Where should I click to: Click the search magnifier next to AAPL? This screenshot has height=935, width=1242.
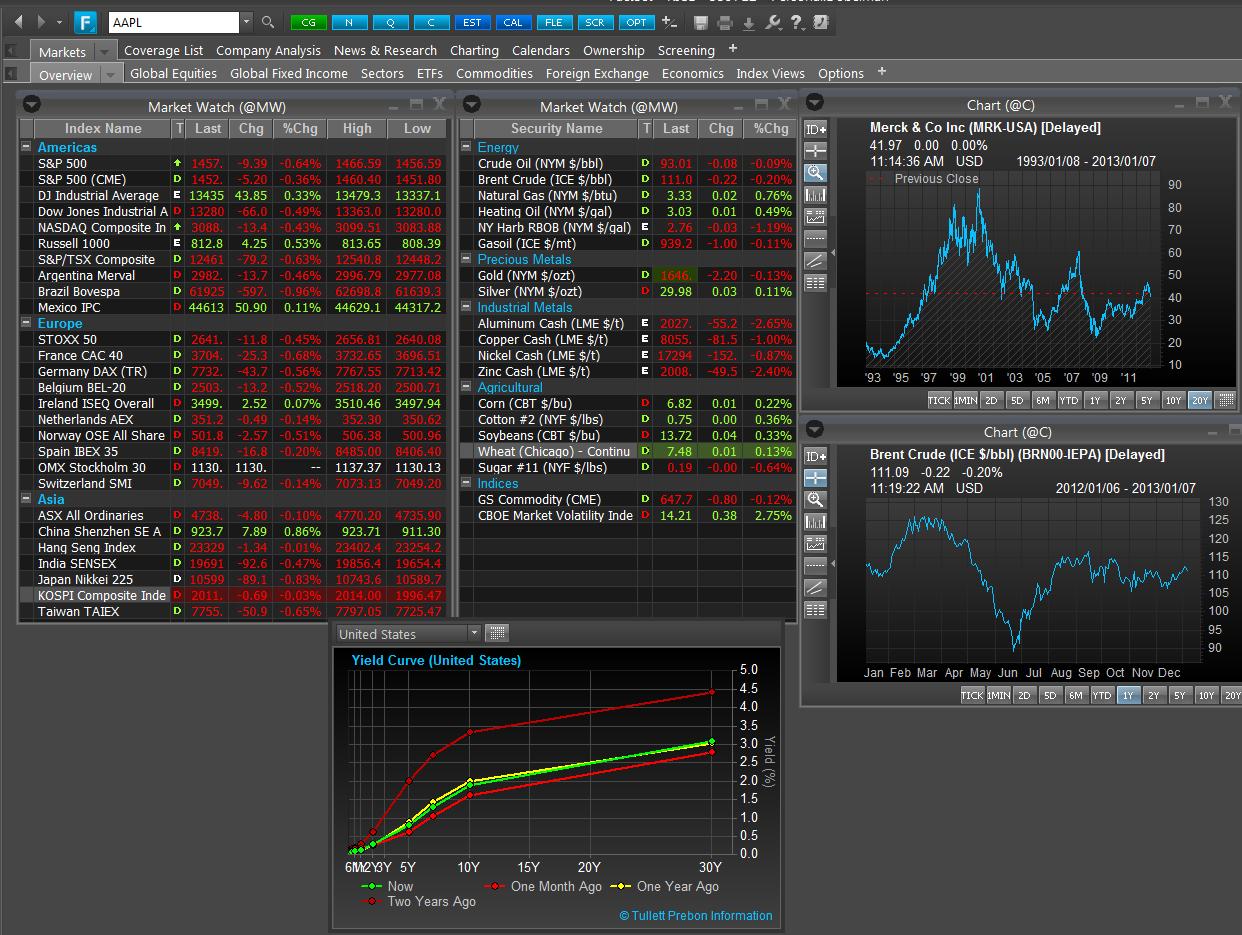coord(267,22)
